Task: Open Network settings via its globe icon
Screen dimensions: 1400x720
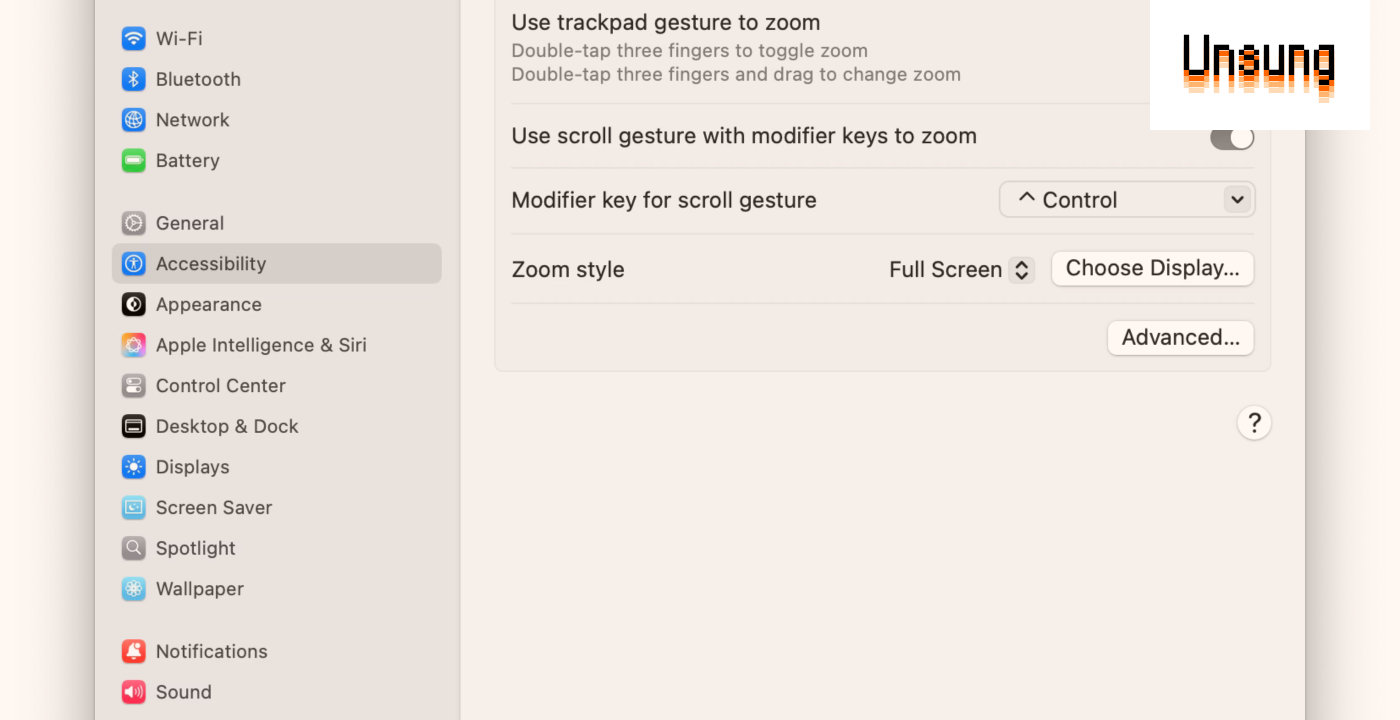Action: click(x=133, y=119)
